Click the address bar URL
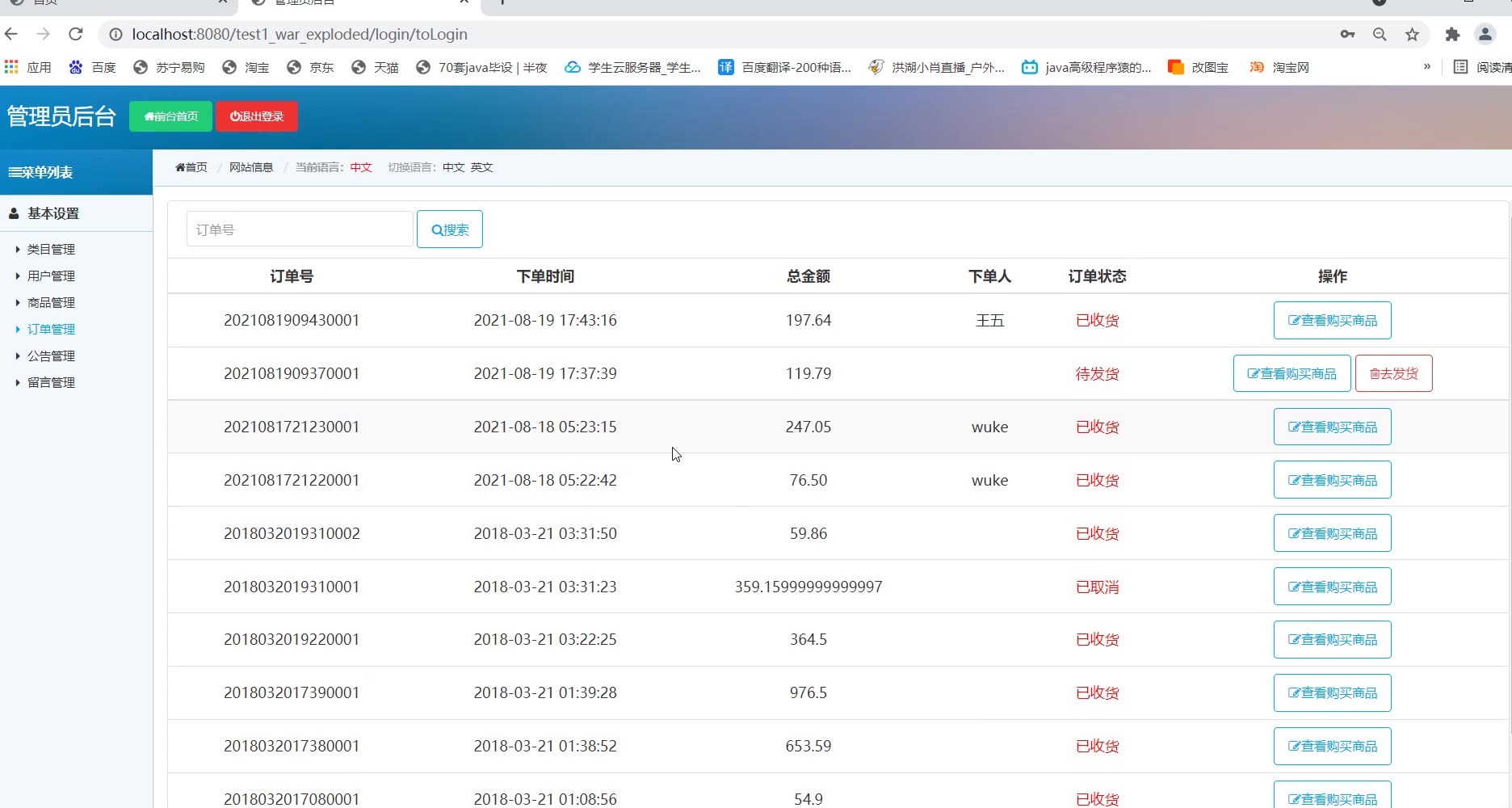Image resolution: width=1512 pixels, height=808 pixels. click(x=300, y=34)
